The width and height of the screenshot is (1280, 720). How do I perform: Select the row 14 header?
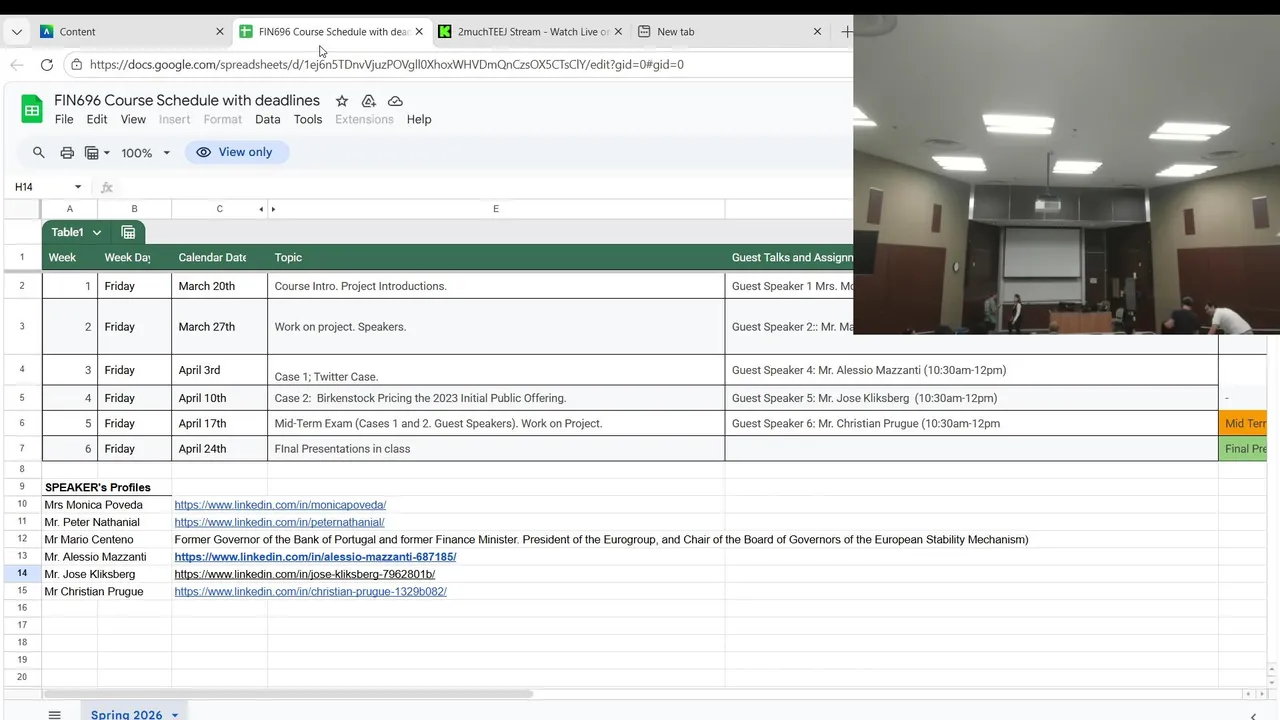coord(22,574)
